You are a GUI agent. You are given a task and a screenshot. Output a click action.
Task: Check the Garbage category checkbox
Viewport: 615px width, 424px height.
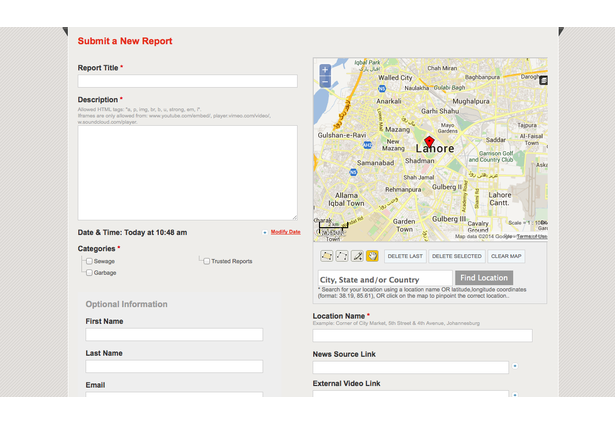tap(89, 273)
